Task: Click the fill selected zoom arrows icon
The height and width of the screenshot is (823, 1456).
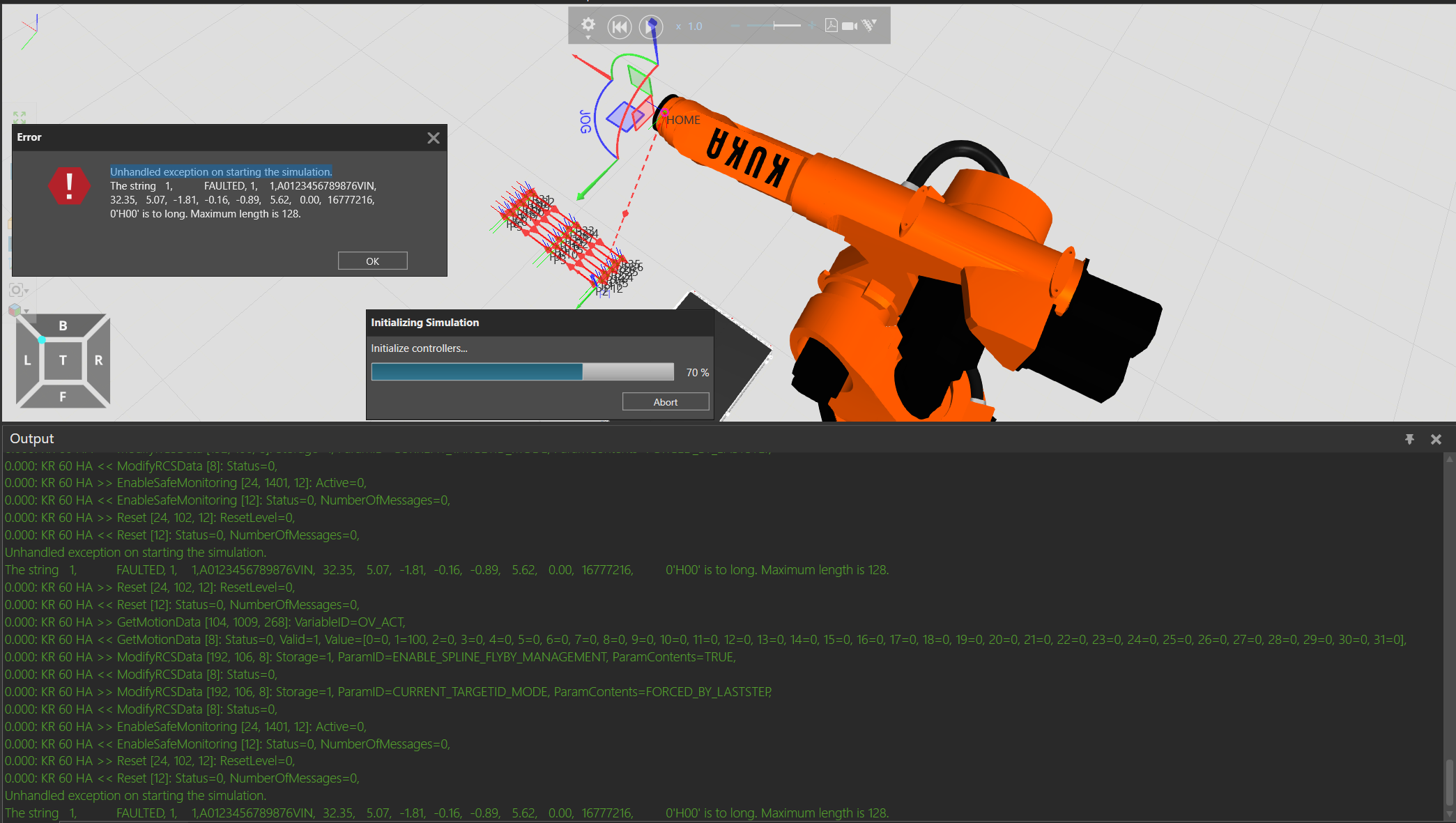Action: click(20, 117)
